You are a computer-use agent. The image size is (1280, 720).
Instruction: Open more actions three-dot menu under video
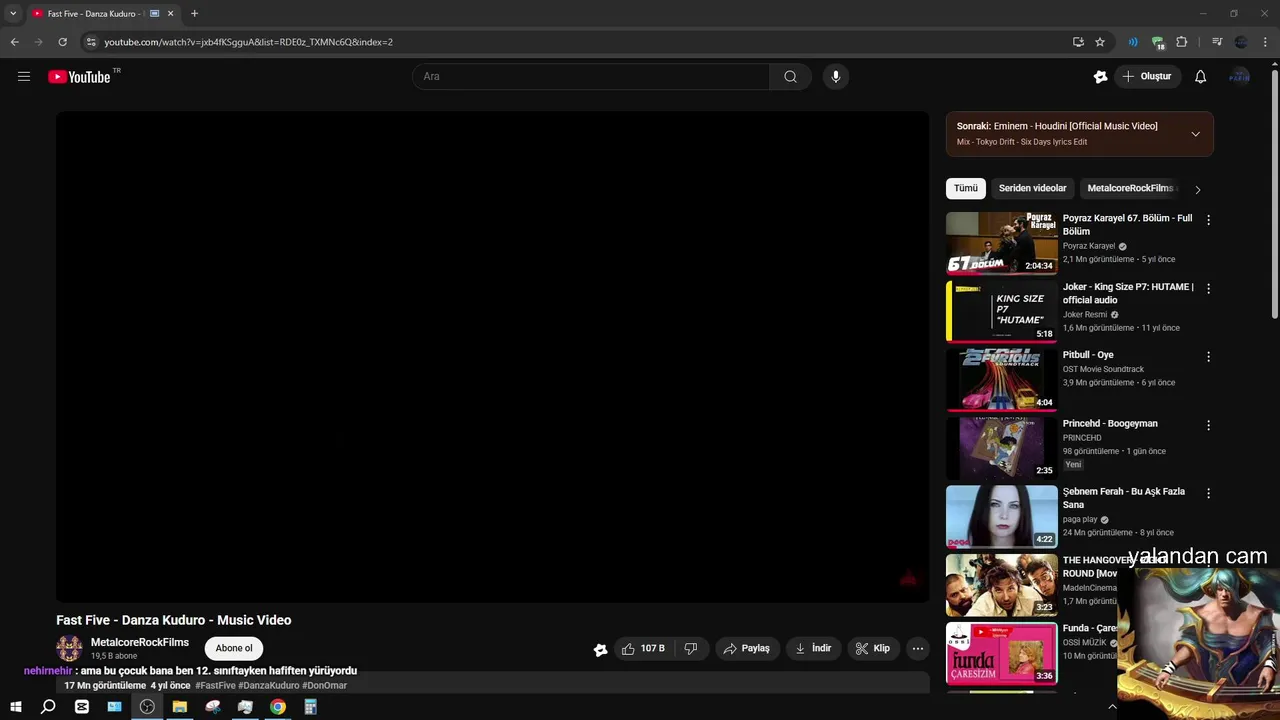point(917,648)
